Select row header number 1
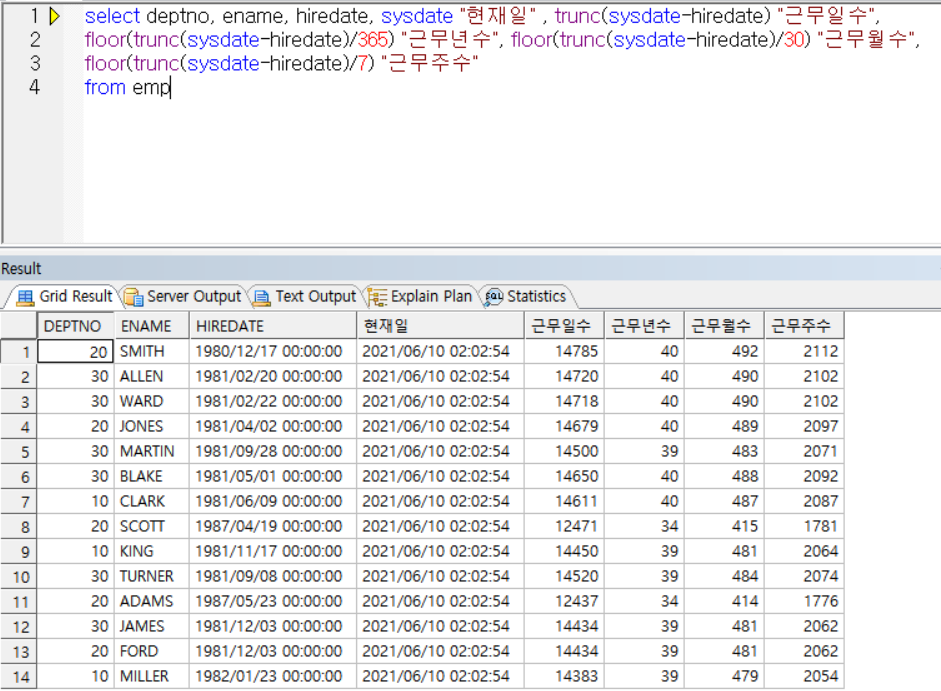This screenshot has width=941, height=691. pos(19,352)
